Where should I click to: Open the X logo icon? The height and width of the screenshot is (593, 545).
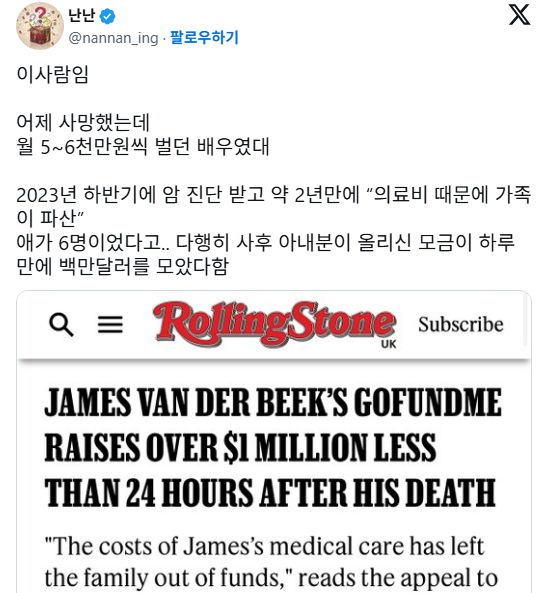519,15
